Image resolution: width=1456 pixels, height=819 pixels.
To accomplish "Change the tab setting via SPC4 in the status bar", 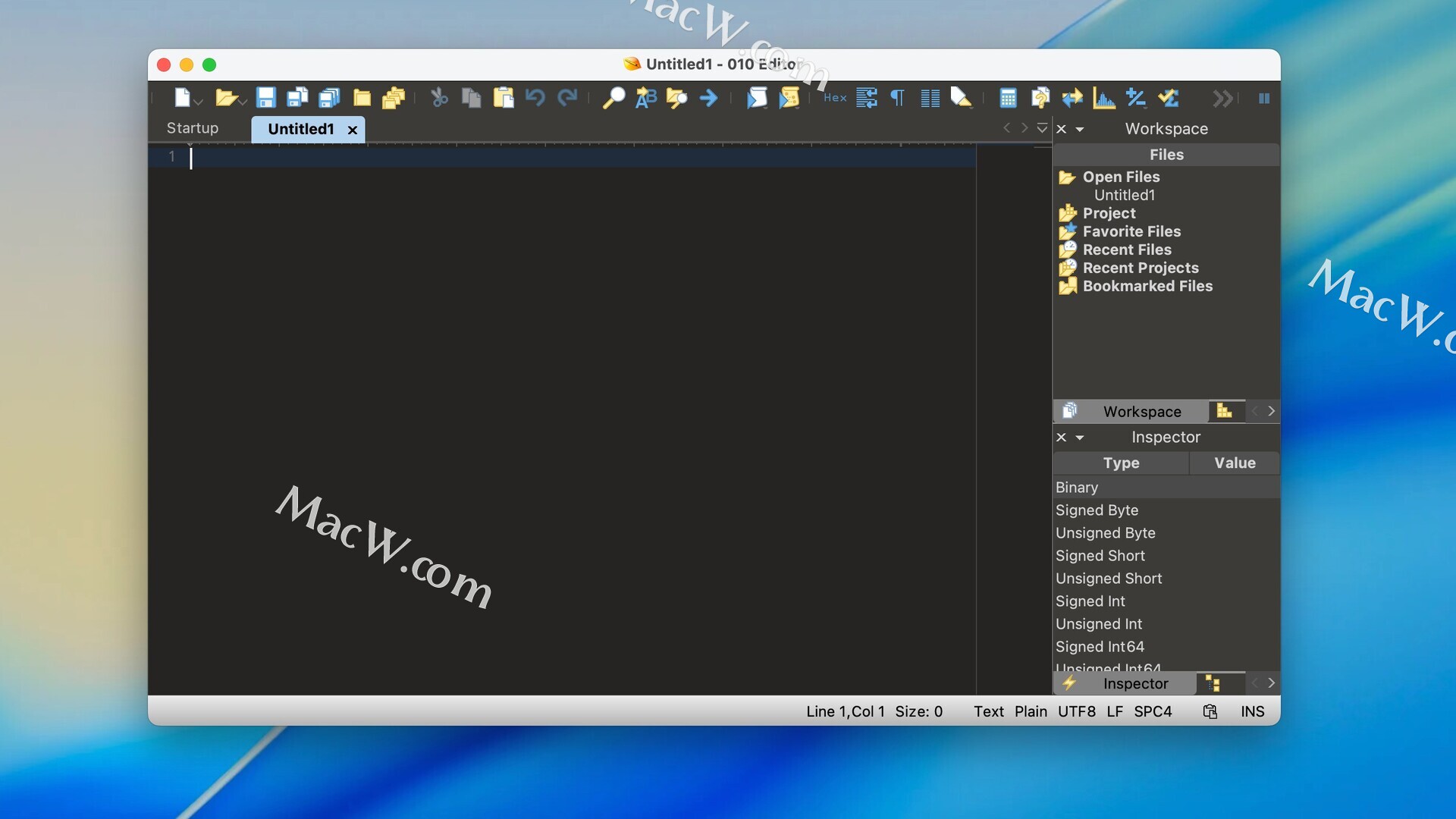I will click(x=1153, y=711).
